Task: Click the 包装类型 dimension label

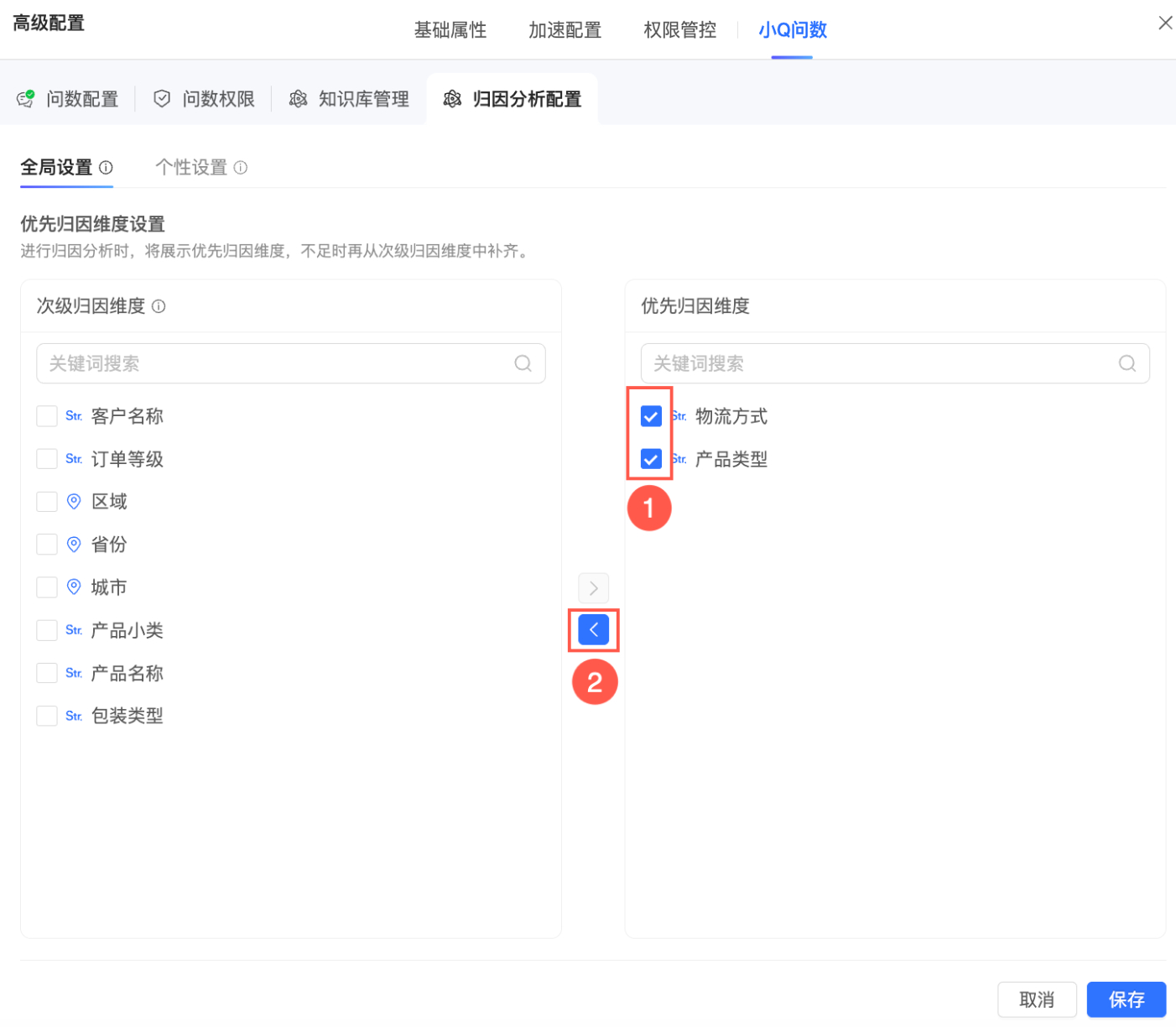Action: click(127, 716)
